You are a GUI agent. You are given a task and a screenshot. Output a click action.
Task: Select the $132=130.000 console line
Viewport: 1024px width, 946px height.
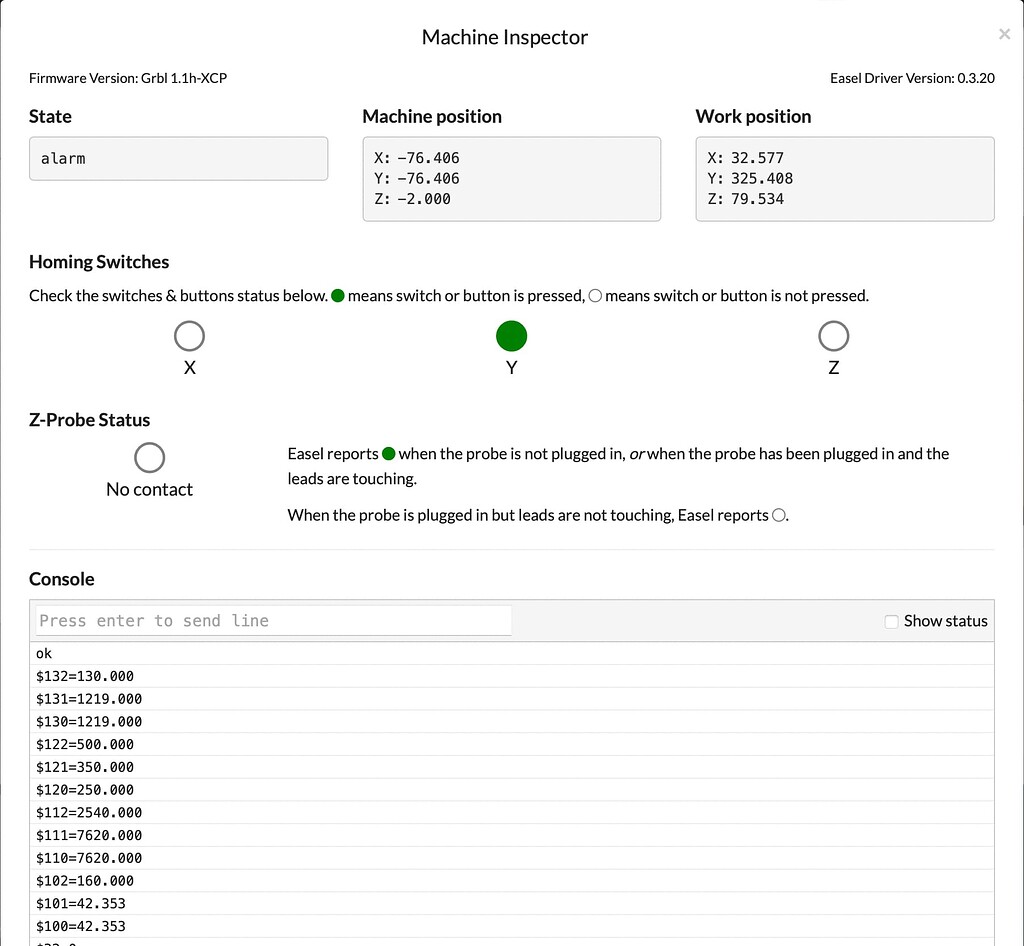[x=85, y=676]
